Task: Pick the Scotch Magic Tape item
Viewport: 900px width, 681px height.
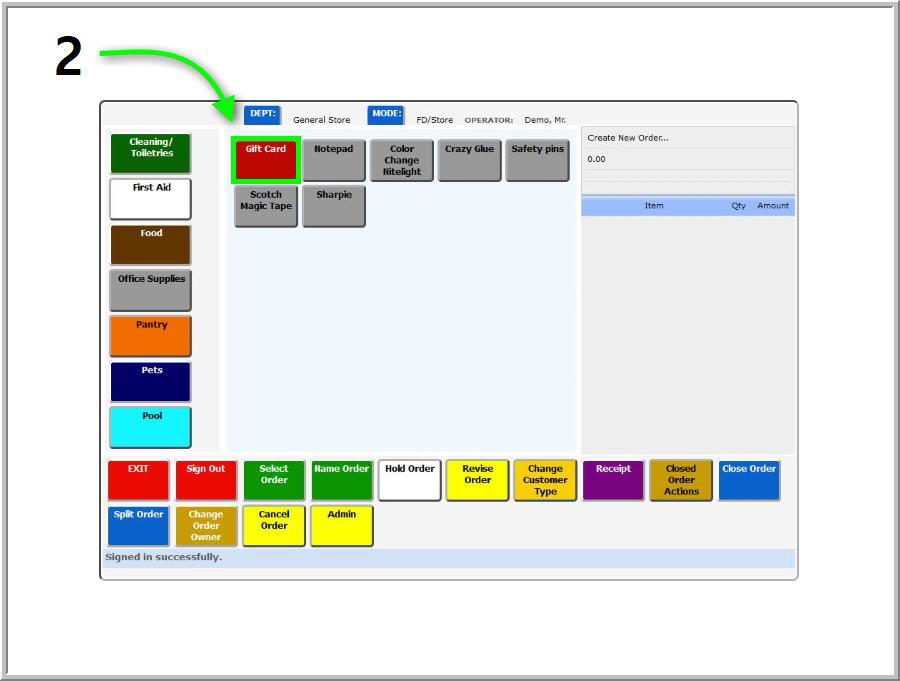Action: [x=266, y=206]
